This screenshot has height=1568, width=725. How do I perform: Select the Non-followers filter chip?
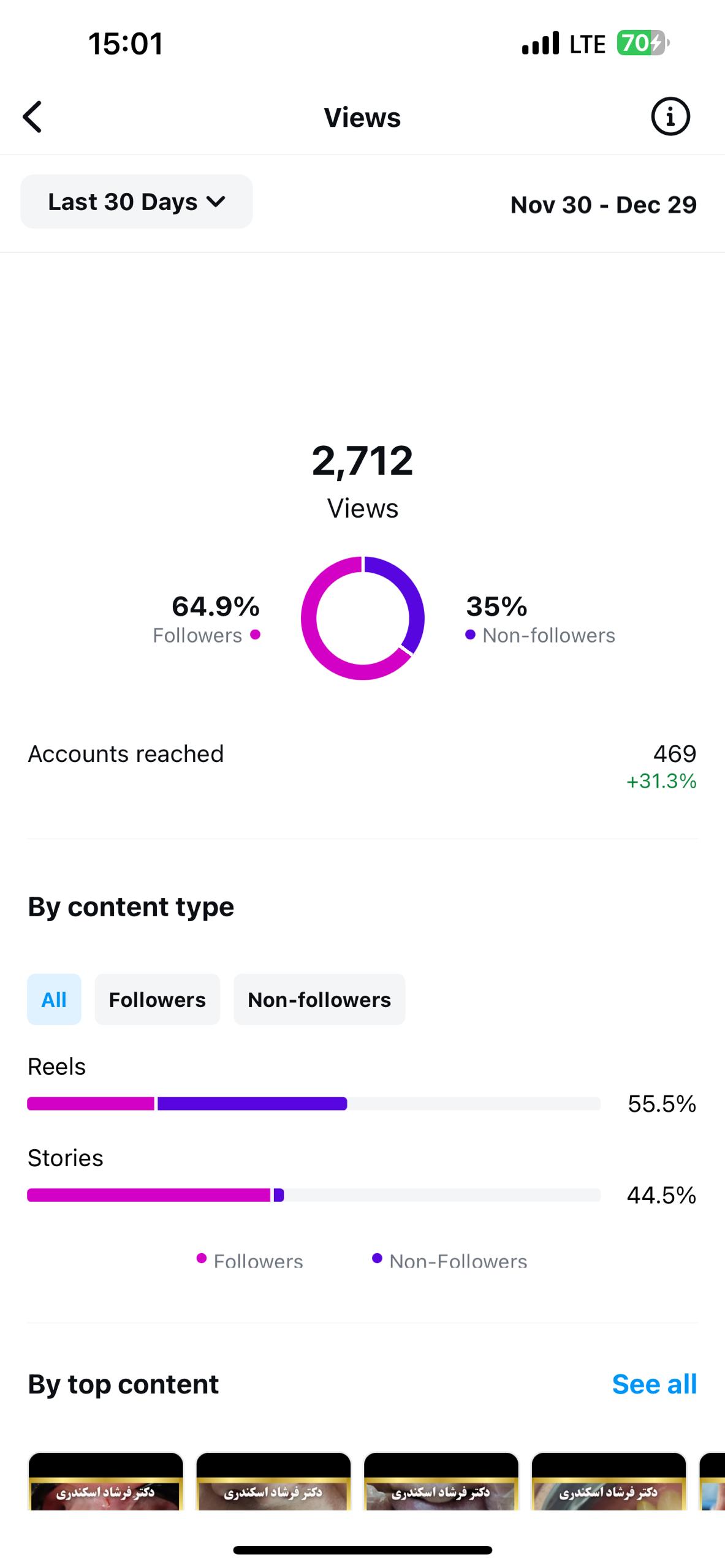[x=319, y=1000]
